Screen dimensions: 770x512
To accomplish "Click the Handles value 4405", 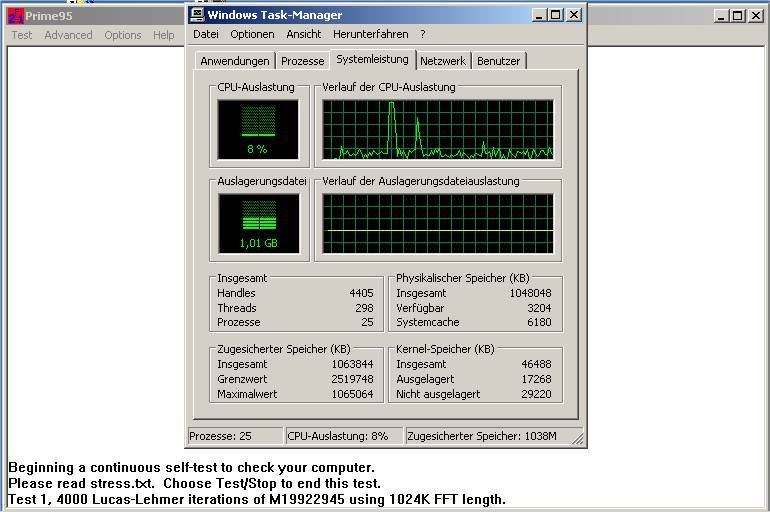I will point(361,293).
